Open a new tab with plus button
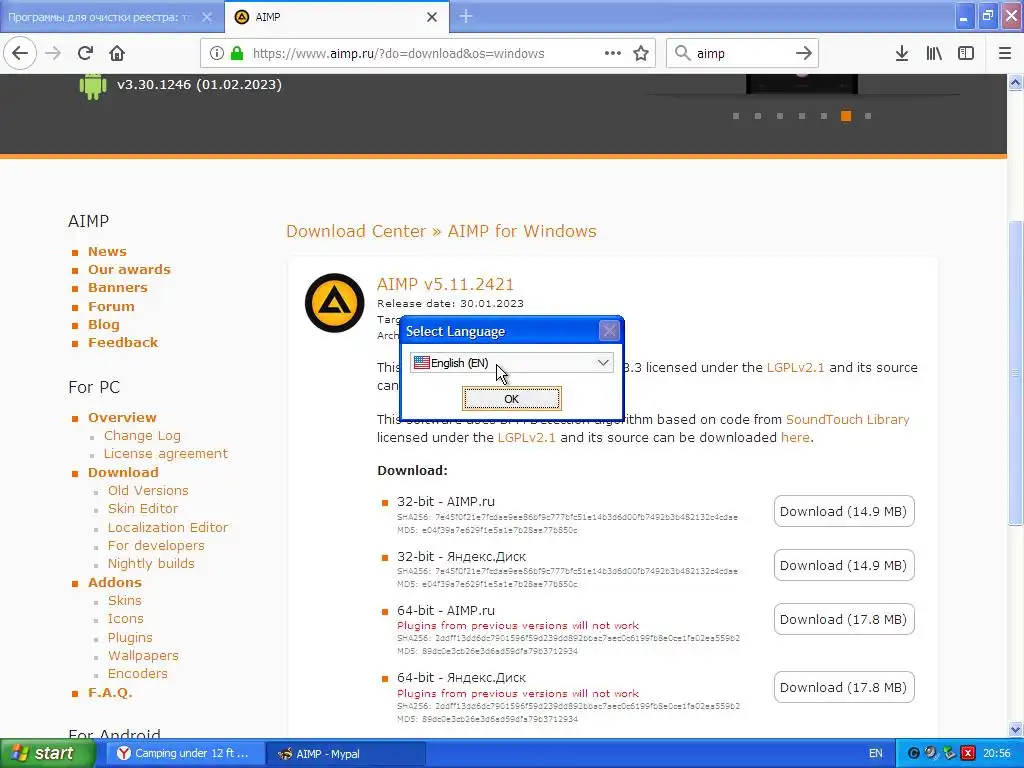Viewport: 1024px width, 768px height. tap(466, 16)
